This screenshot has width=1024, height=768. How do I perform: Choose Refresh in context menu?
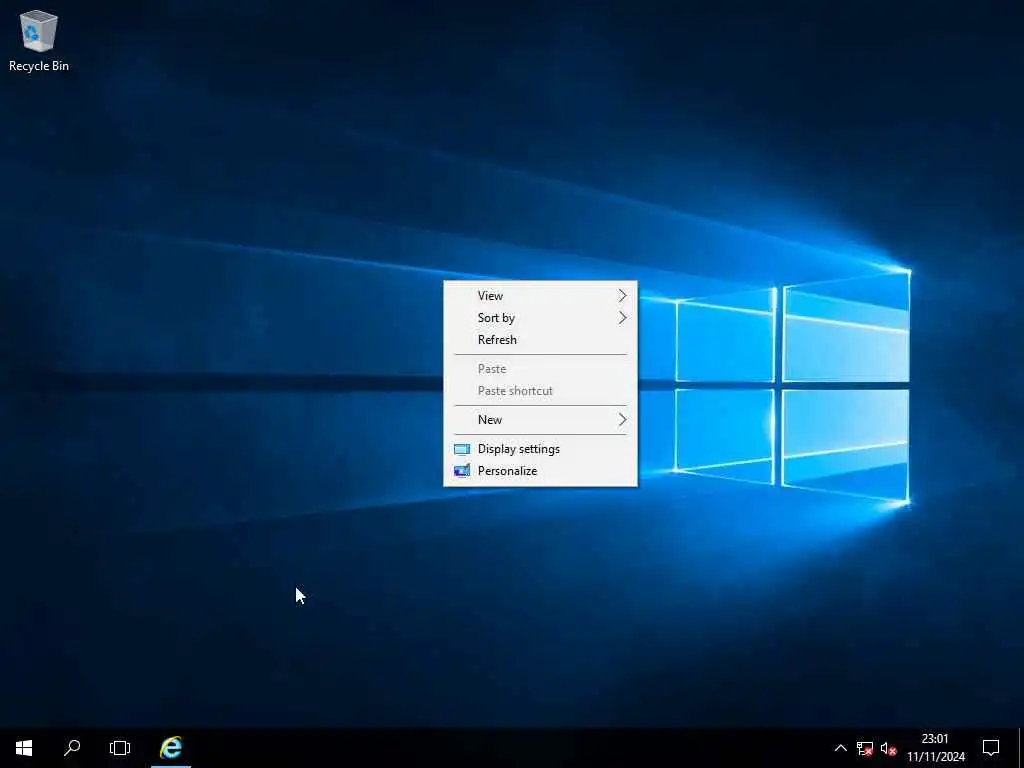(540, 340)
